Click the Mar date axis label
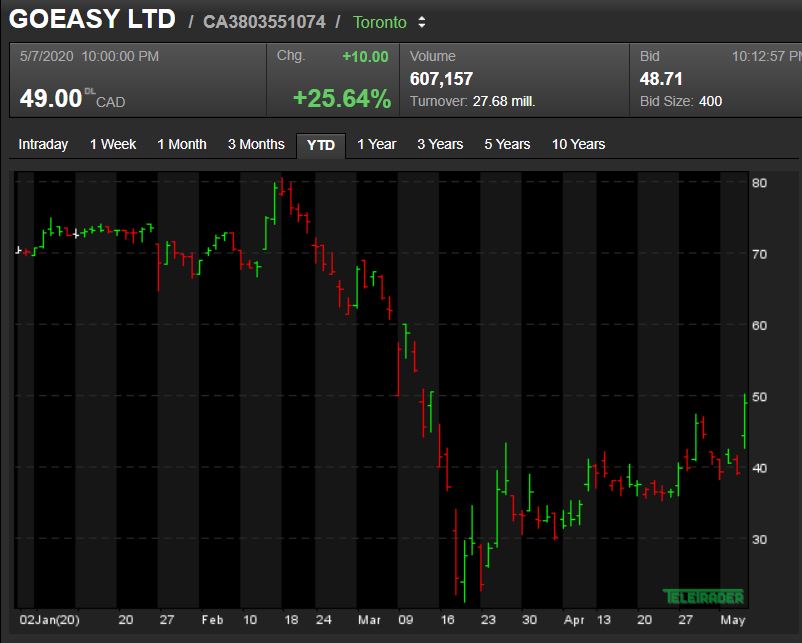Image resolution: width=802 pixels, height=643 pixels. 369,620
